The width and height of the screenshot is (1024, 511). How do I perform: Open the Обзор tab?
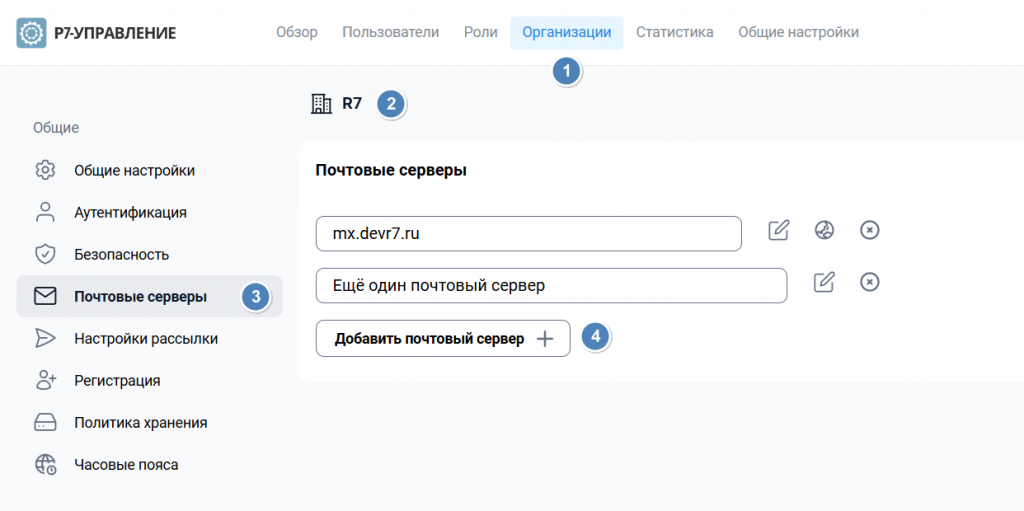click(296, 32)
